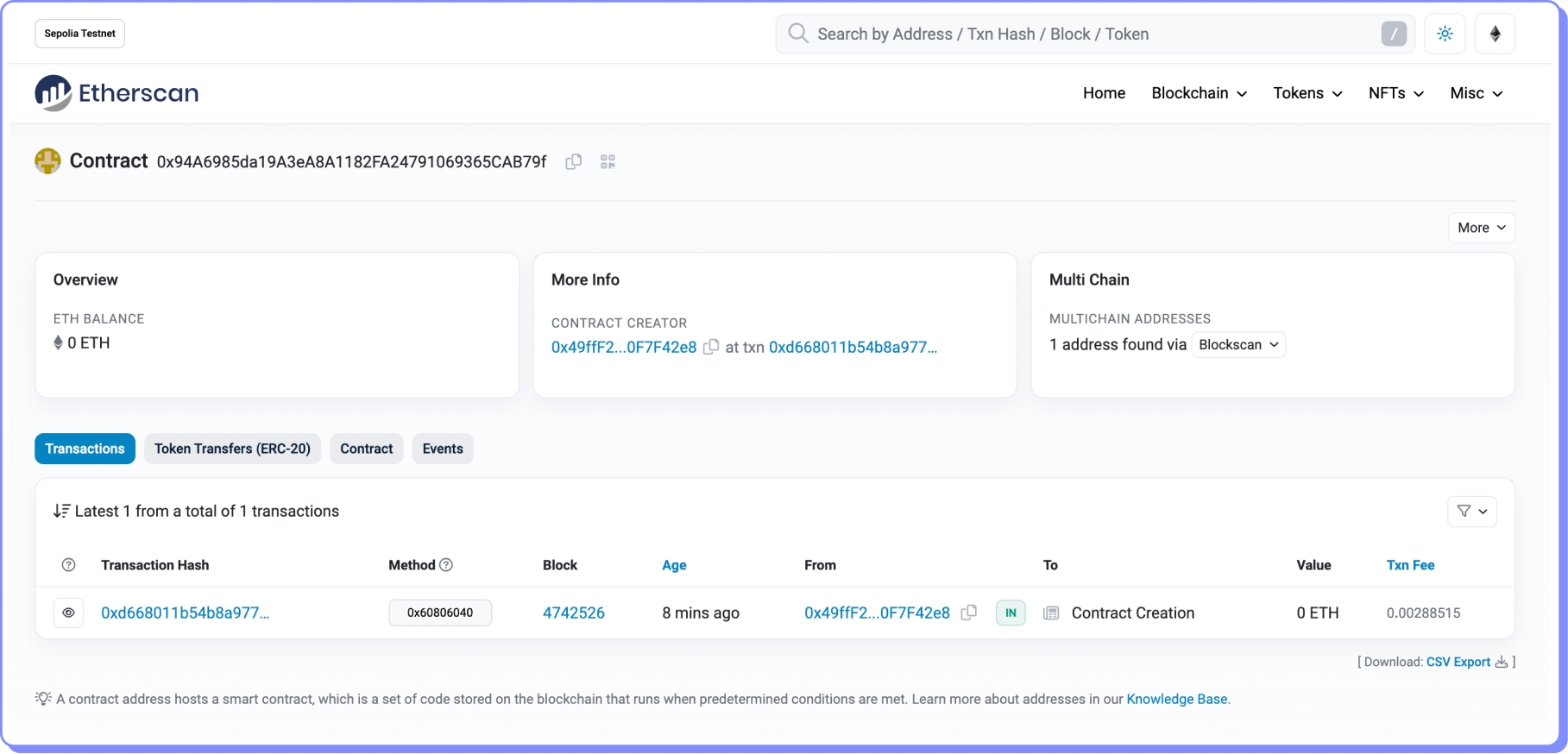Copy the From address in transaction row
This screenshot has height=754, width=1568.
click(969, 613)
